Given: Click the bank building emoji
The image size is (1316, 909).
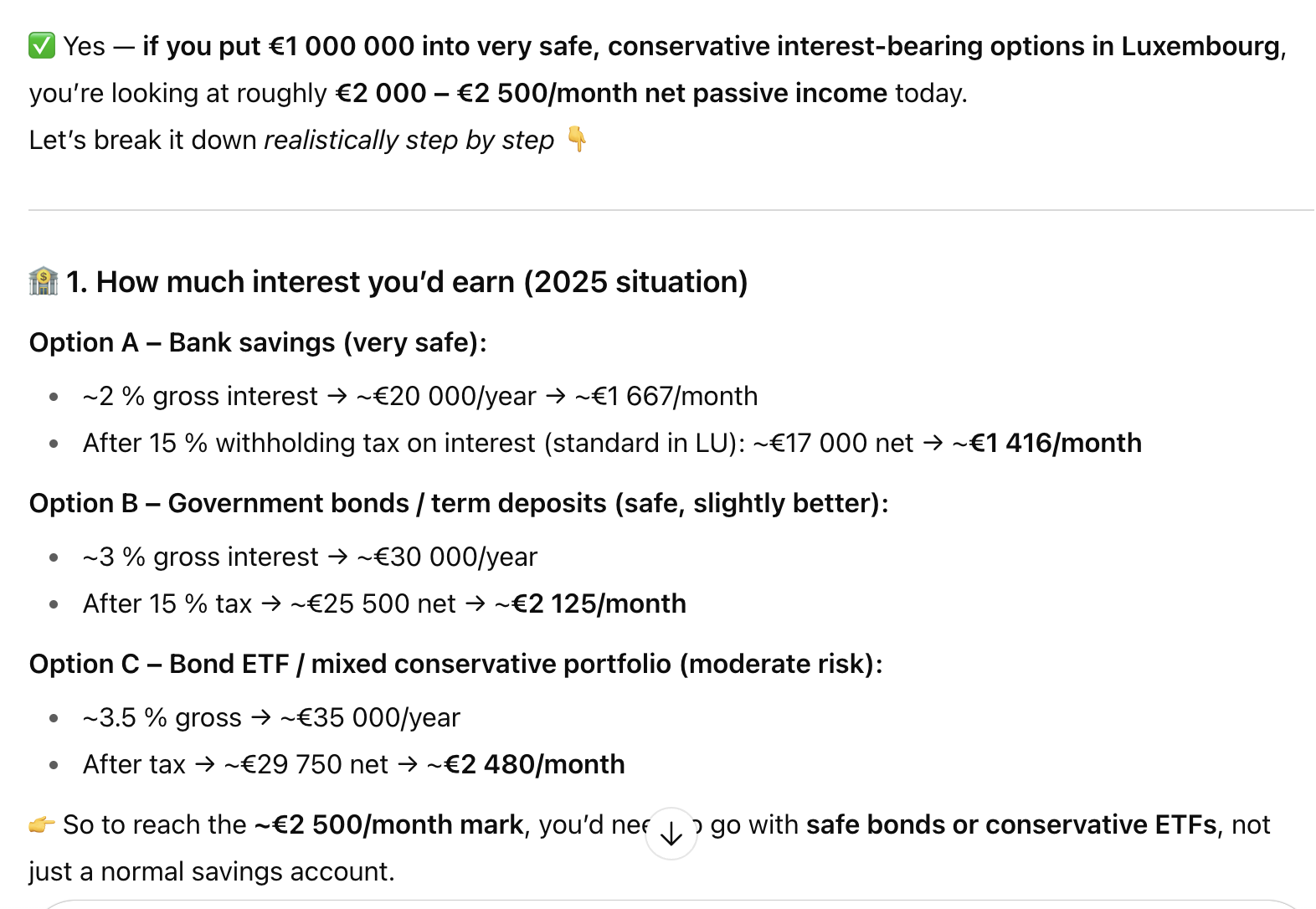Looking at the screenshot, I should [x=44, y=282].
